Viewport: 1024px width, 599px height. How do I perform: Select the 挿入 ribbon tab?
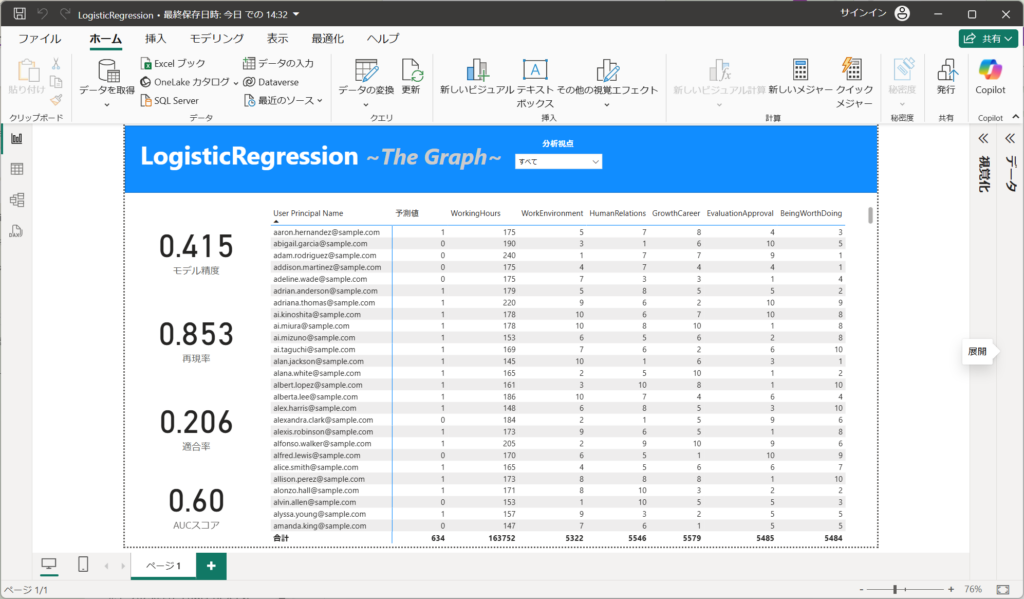coord(155,39)
